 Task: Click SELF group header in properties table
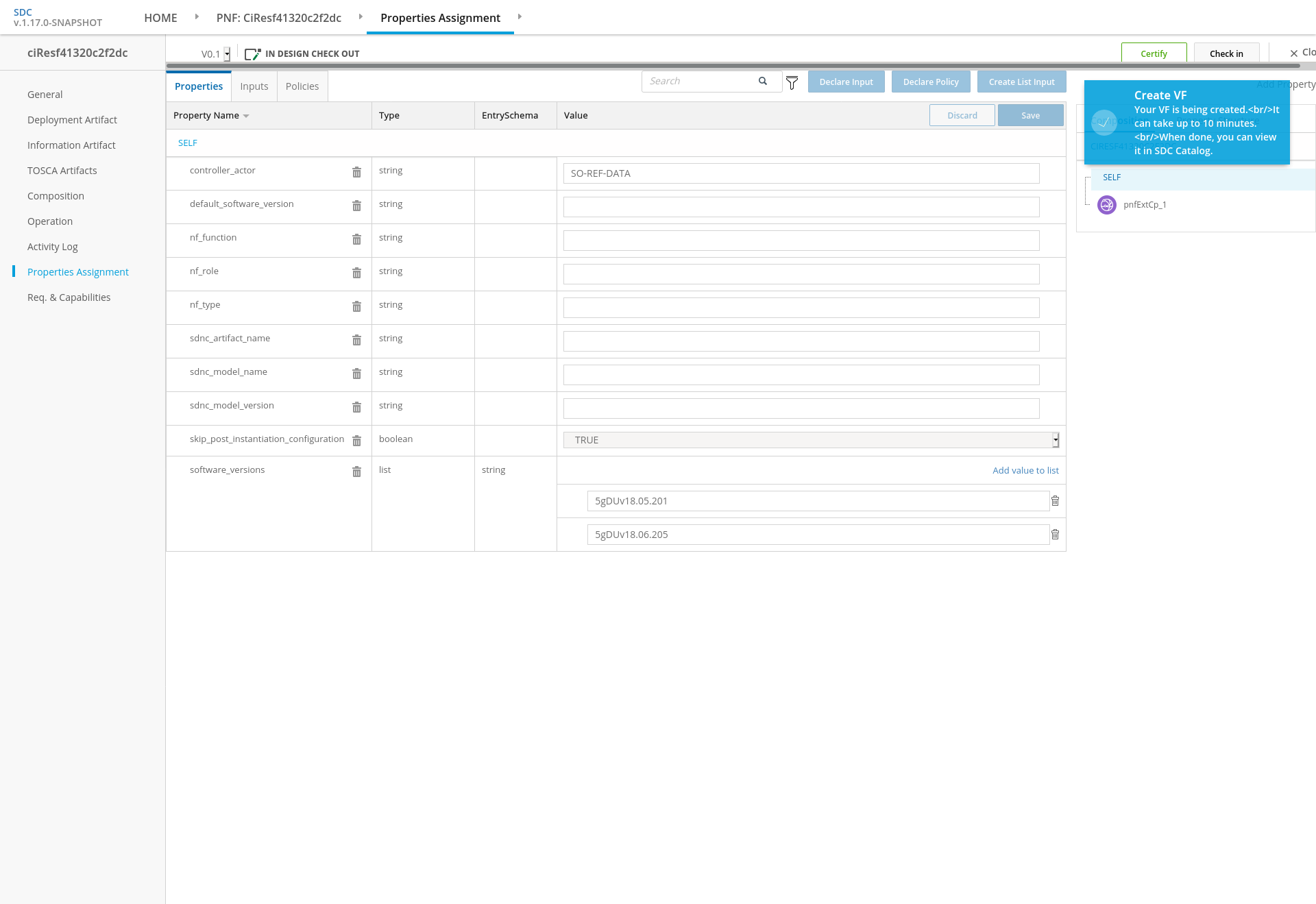(x=188, y=143)
